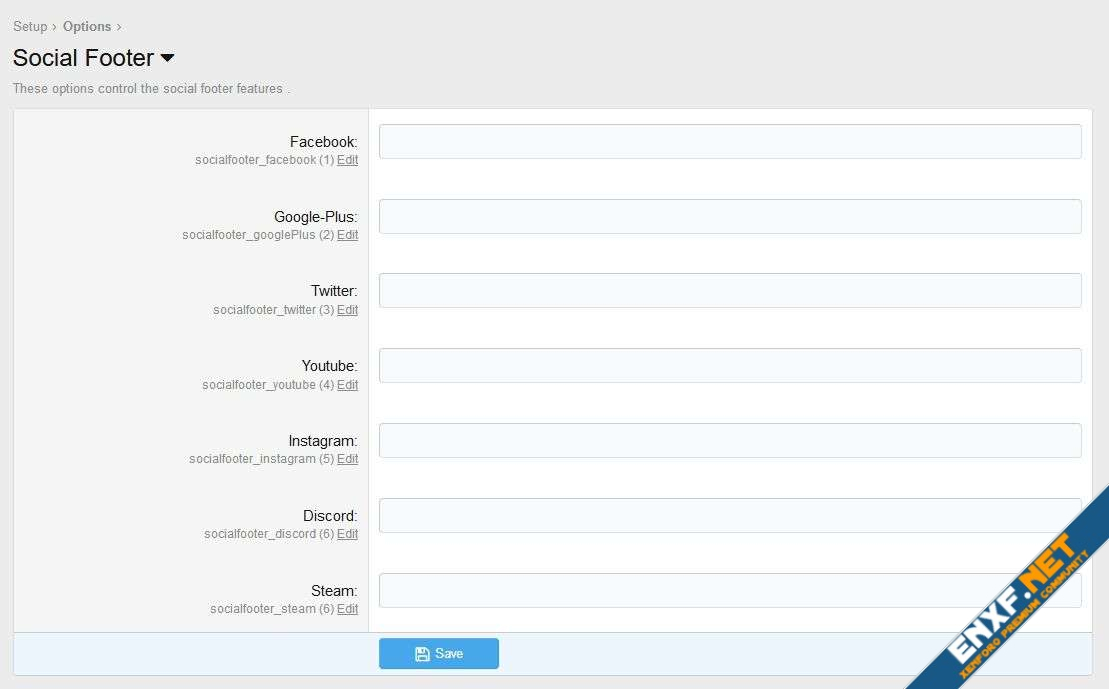Select the Steam input field
The height and width of the screenshot is (689, 1109).
729,590
